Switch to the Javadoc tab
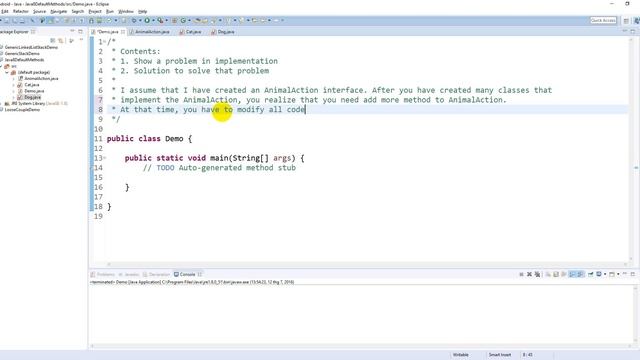Screen dimensions: 640x360 (129, 274)
